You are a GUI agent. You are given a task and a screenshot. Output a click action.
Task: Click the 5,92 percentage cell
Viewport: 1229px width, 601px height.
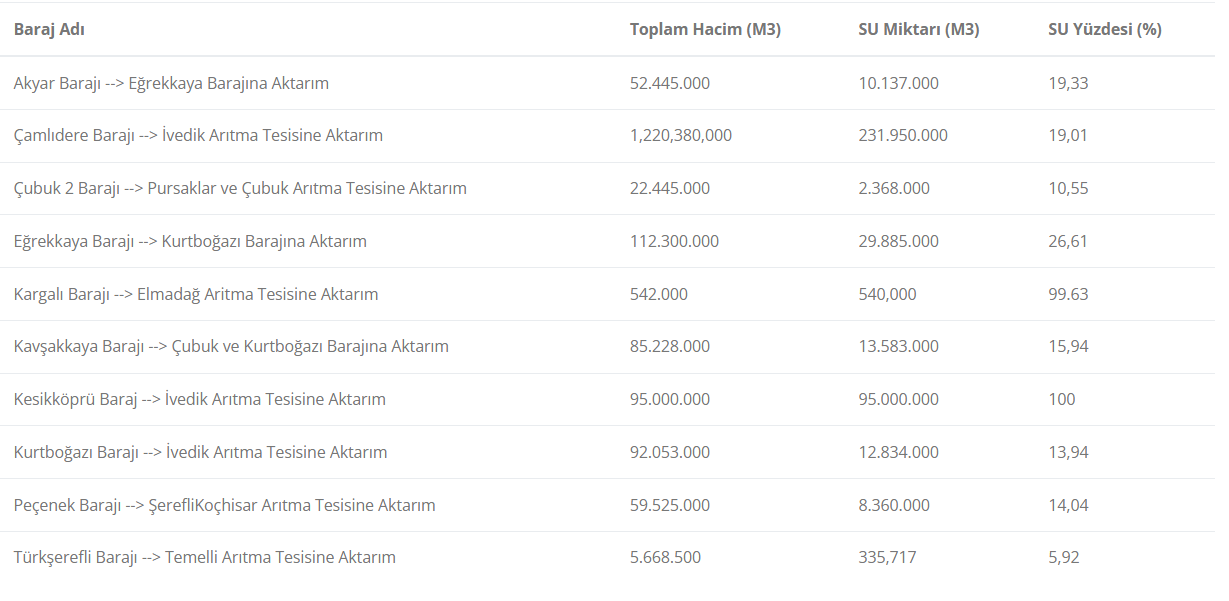coord(1064,557)
